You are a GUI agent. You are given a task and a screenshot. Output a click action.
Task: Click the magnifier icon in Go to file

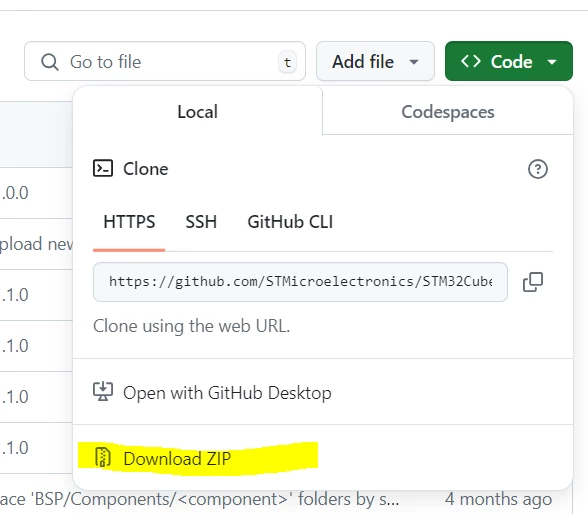[x=50, y=62]
